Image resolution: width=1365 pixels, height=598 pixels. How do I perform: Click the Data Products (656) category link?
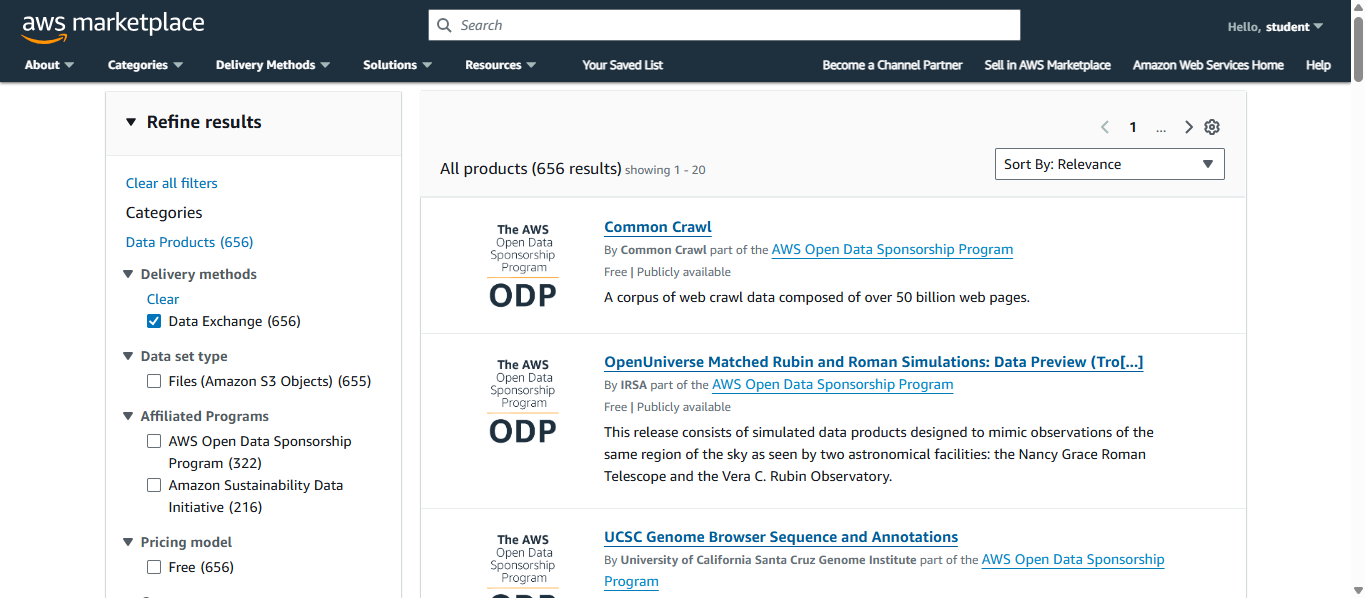click(190, 242)
